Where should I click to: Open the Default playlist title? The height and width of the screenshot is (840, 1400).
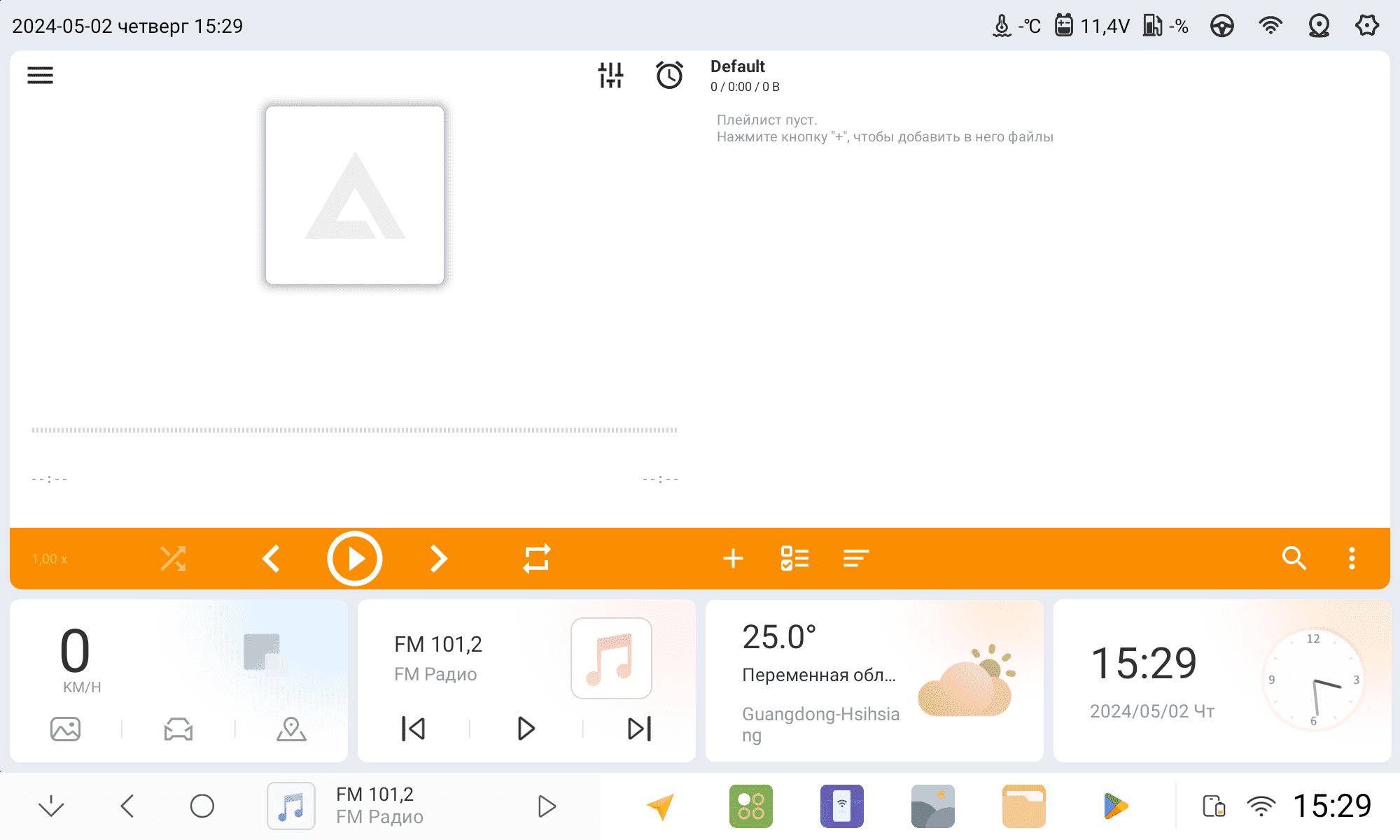pos(738,66)
